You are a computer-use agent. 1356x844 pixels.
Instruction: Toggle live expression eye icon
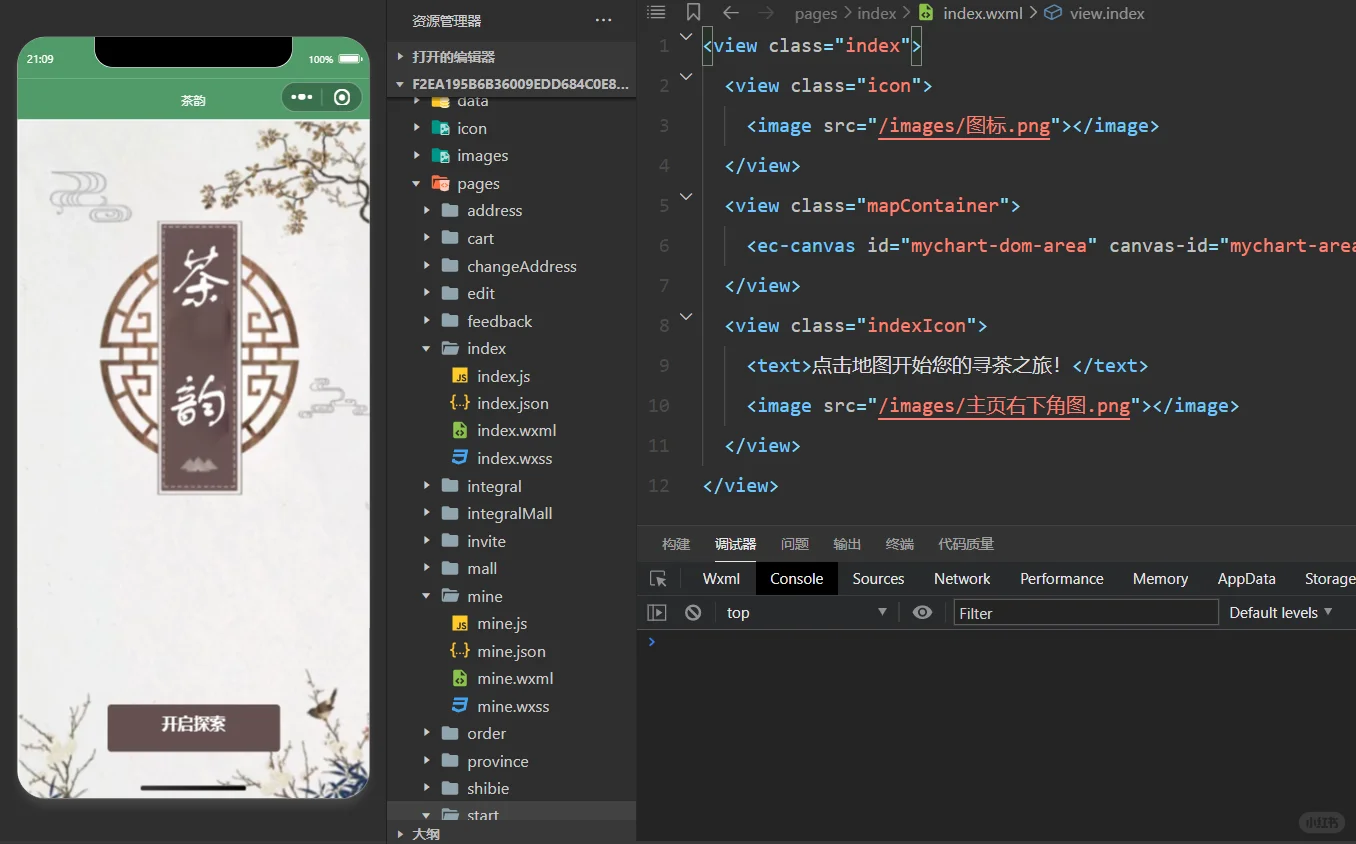[922, 613]
